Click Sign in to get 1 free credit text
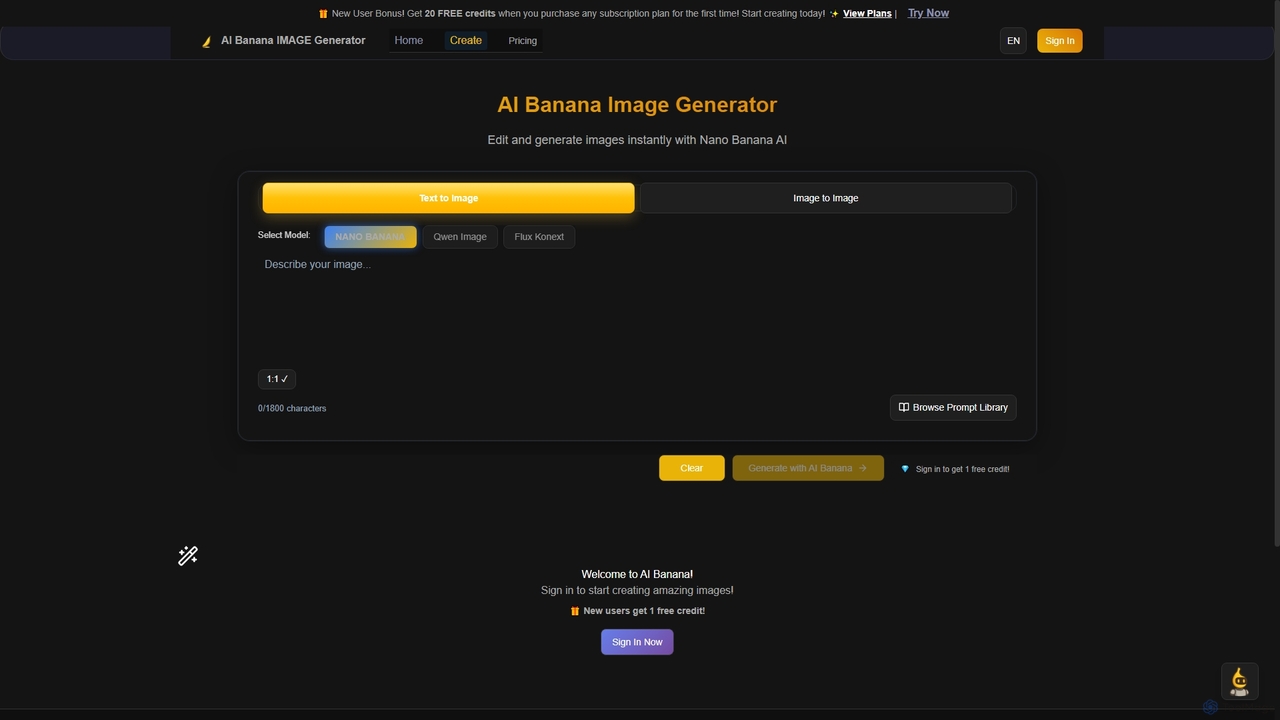Image resolution: width=1280 pixels, height=720 pixels. pos(962,469)
